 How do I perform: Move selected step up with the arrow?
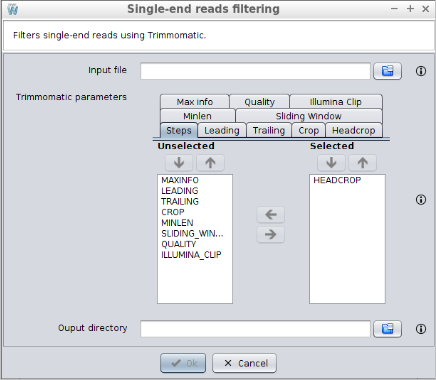(363, 163)
